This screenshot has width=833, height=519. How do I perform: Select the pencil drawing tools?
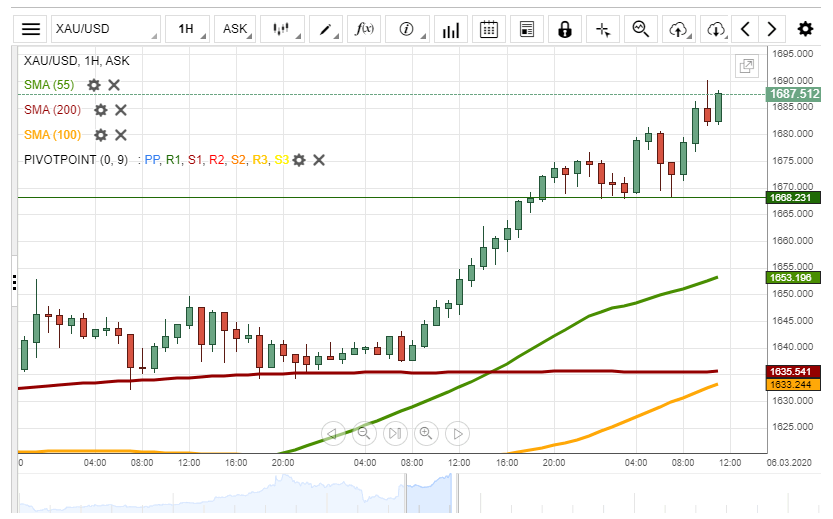(x=326, y=29)
